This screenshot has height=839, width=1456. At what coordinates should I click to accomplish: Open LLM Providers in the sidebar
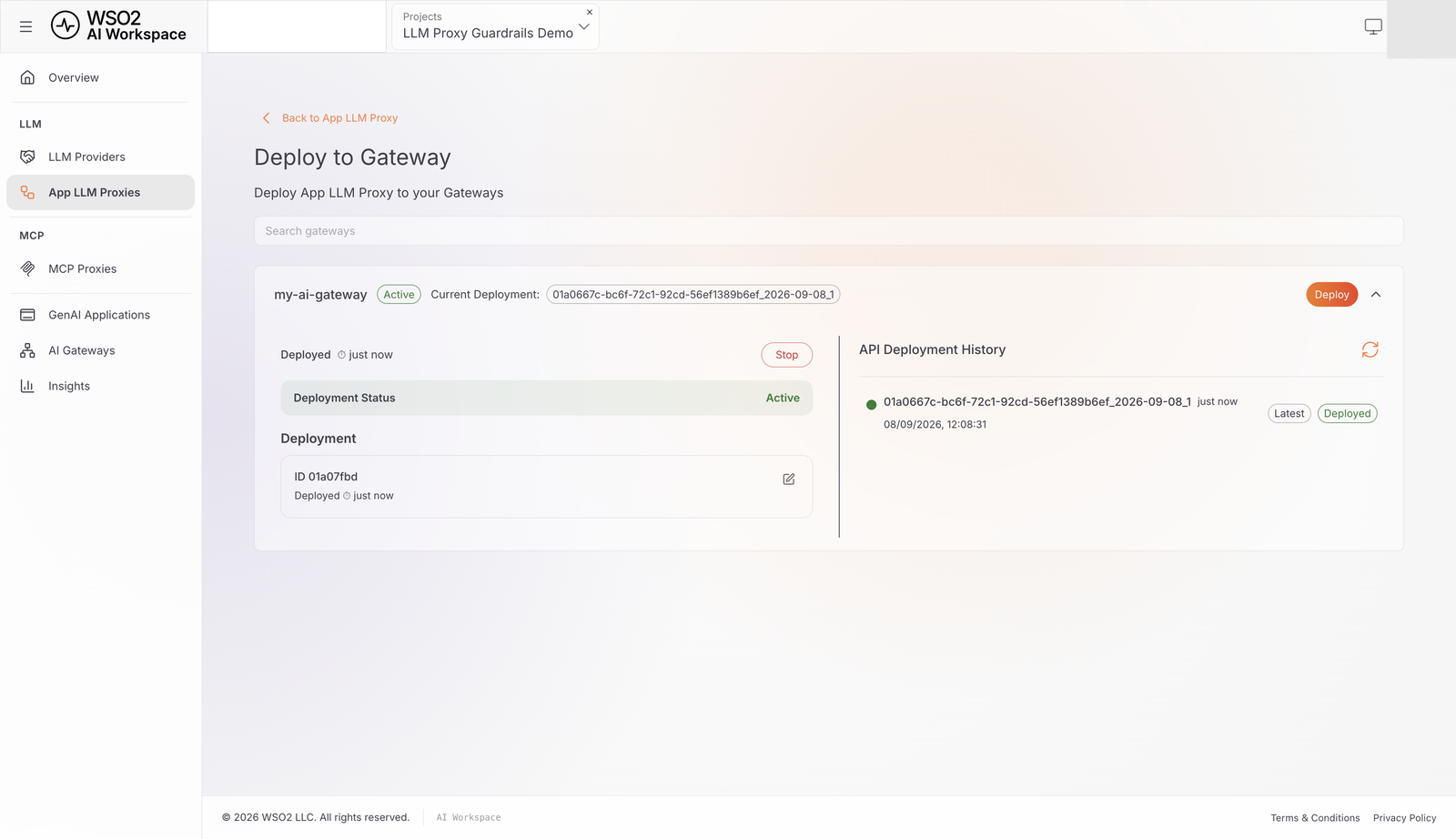(x=100, y=157)
